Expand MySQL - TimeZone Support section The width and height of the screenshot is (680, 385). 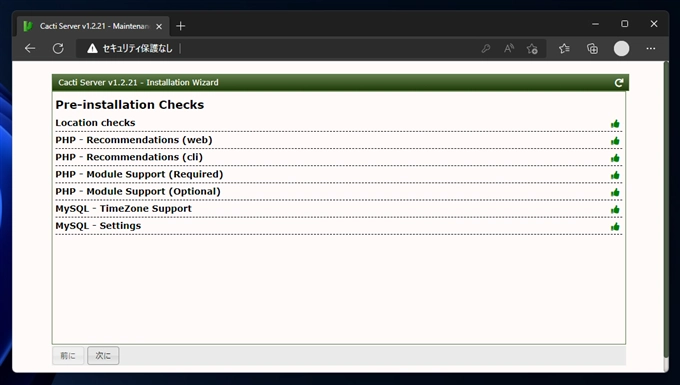click(338, 209)
